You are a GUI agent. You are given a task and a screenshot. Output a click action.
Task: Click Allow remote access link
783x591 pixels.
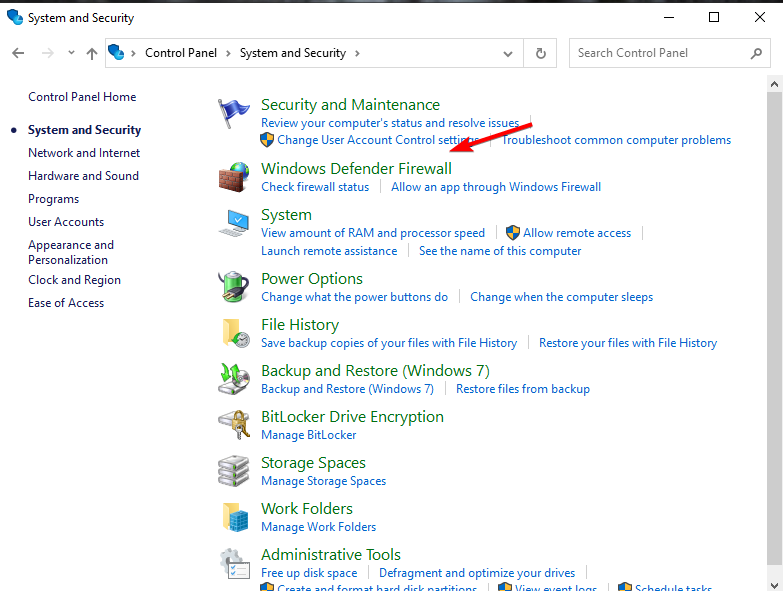click(x=577, y=233)
